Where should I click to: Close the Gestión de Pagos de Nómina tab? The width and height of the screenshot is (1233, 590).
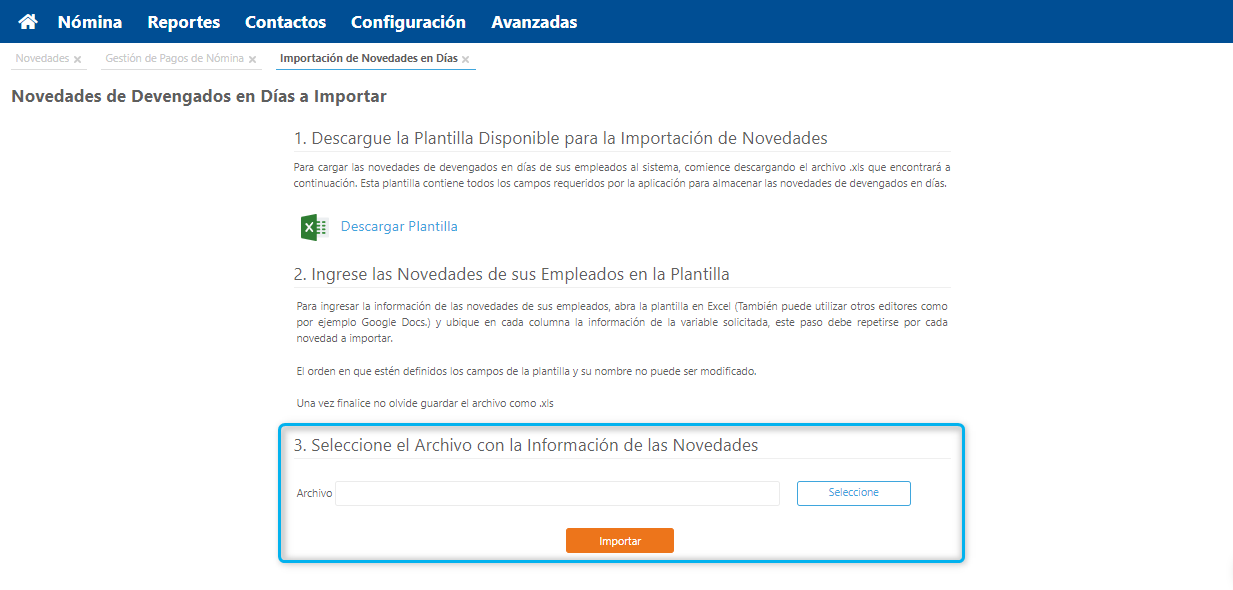(x=252, y=60)
